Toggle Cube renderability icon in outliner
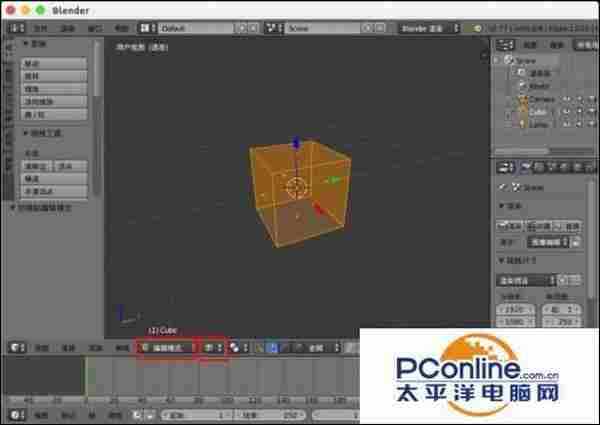600x425 pixels. click(591, 112)
